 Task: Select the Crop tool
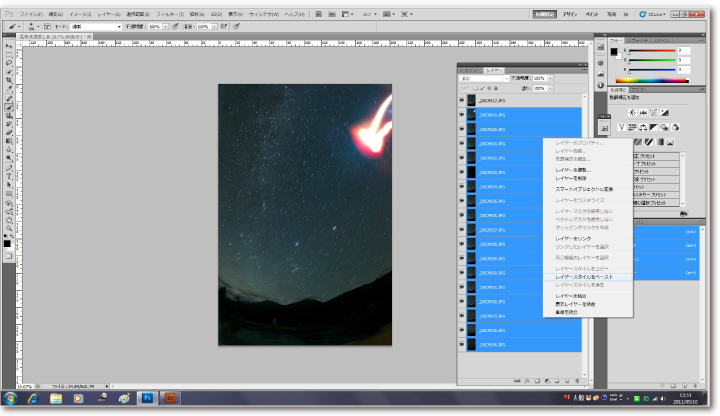tap(9, 80)
